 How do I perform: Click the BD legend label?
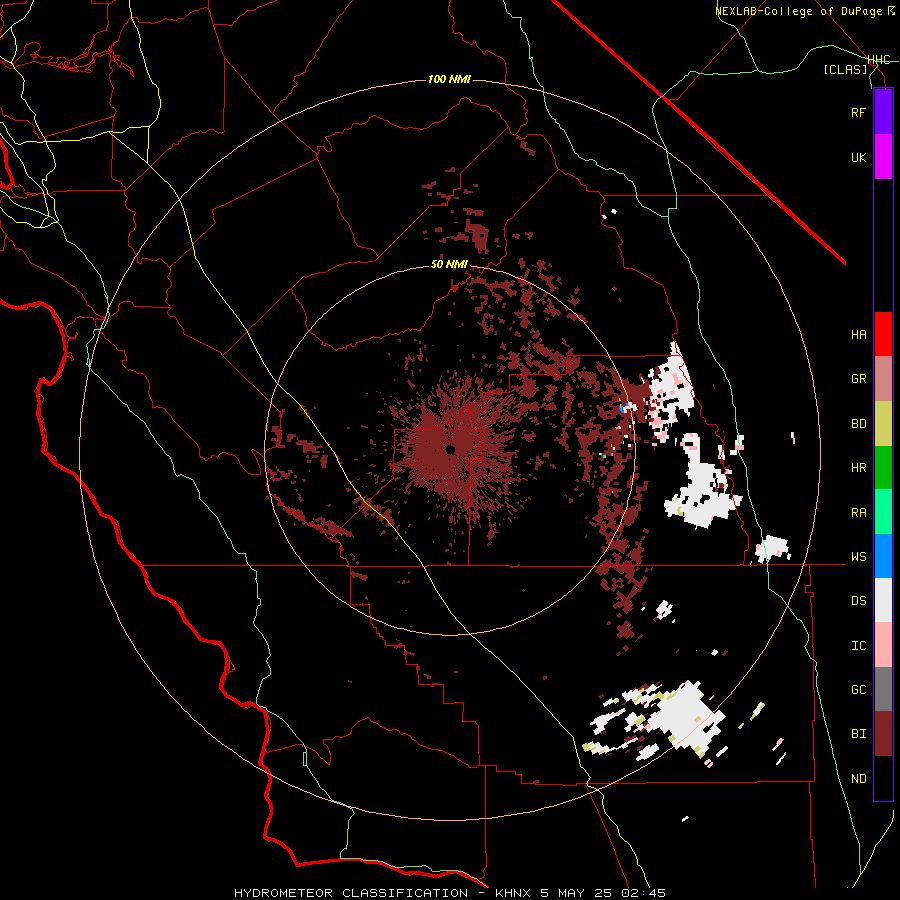pyautogui.click(x=858, y=424)
